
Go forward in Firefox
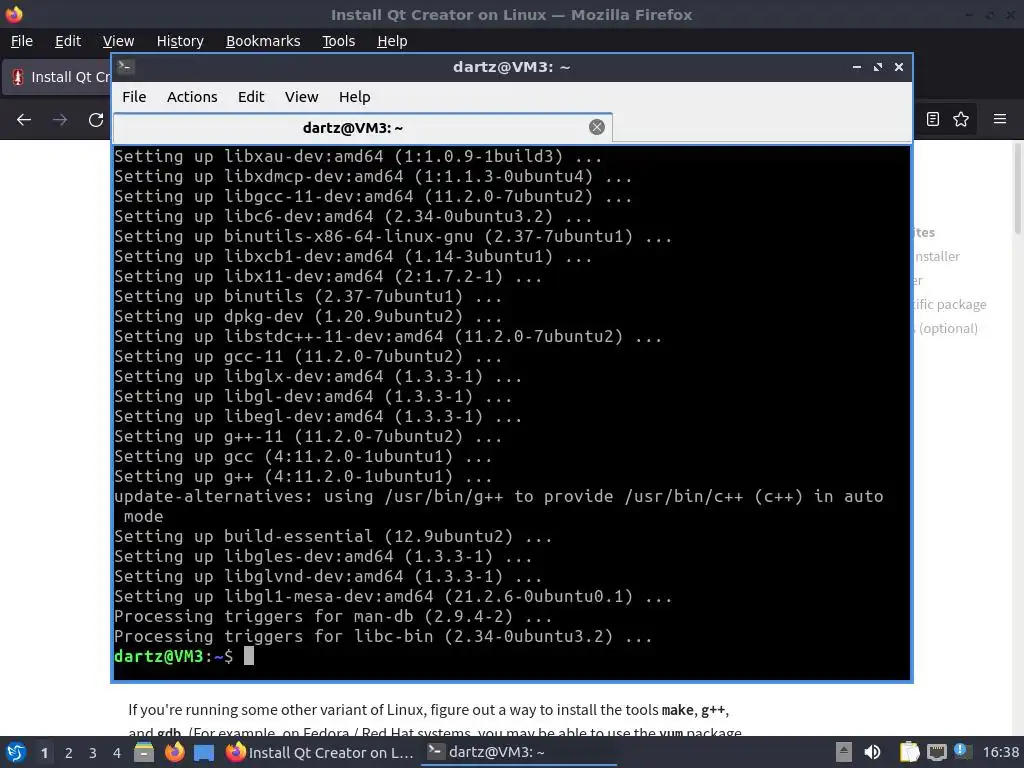click(x=60, y=120)
